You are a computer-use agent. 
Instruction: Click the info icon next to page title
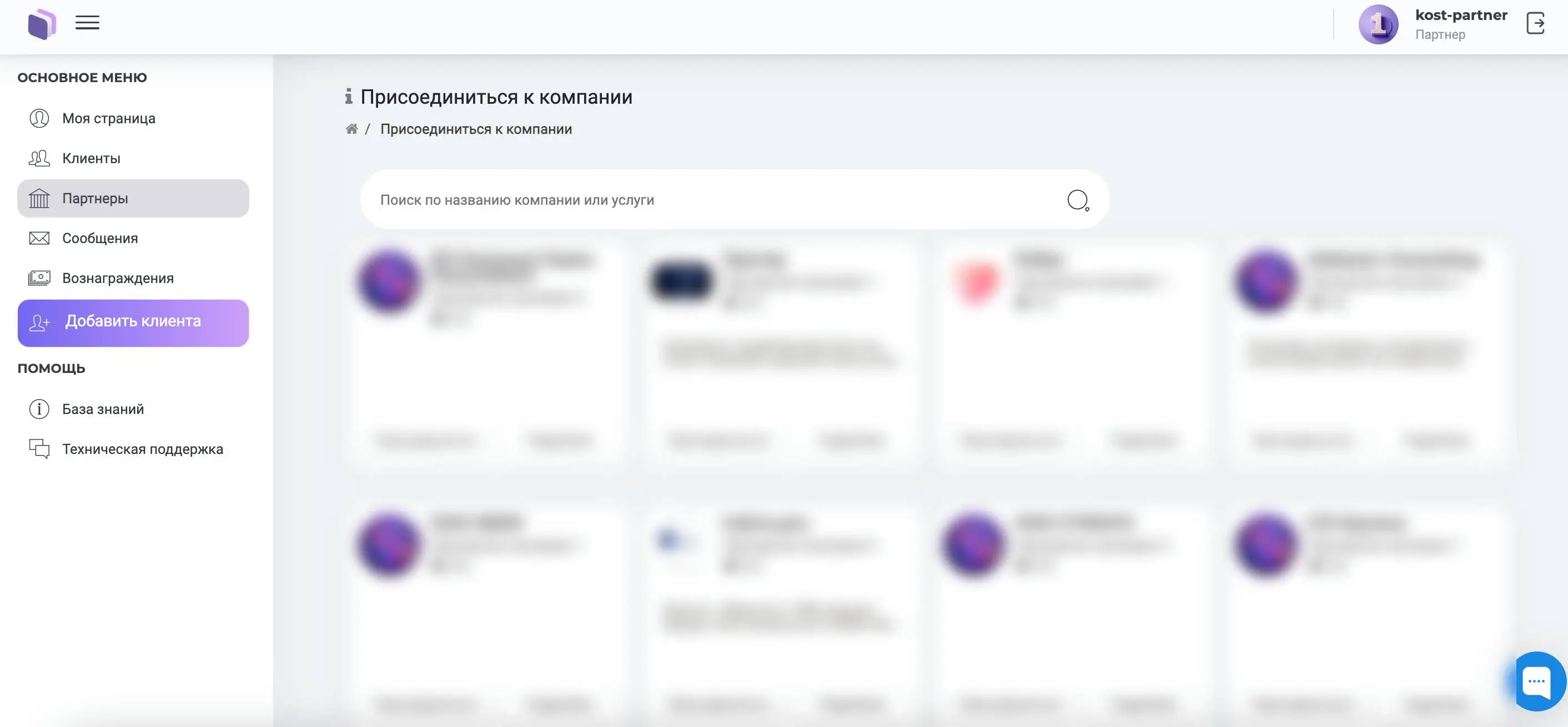[349, 96]
